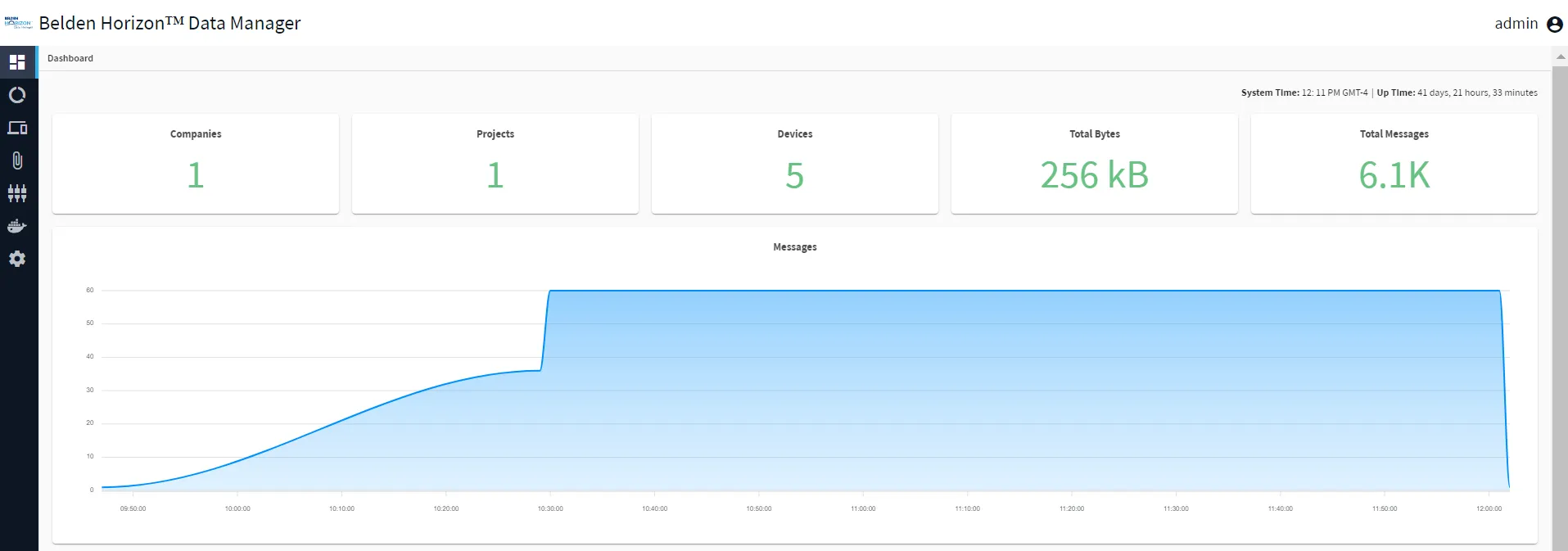The height and width of the screenshot is (551, 1568).
Task: Open the Devices card showing 5
Action: [795, 164]
